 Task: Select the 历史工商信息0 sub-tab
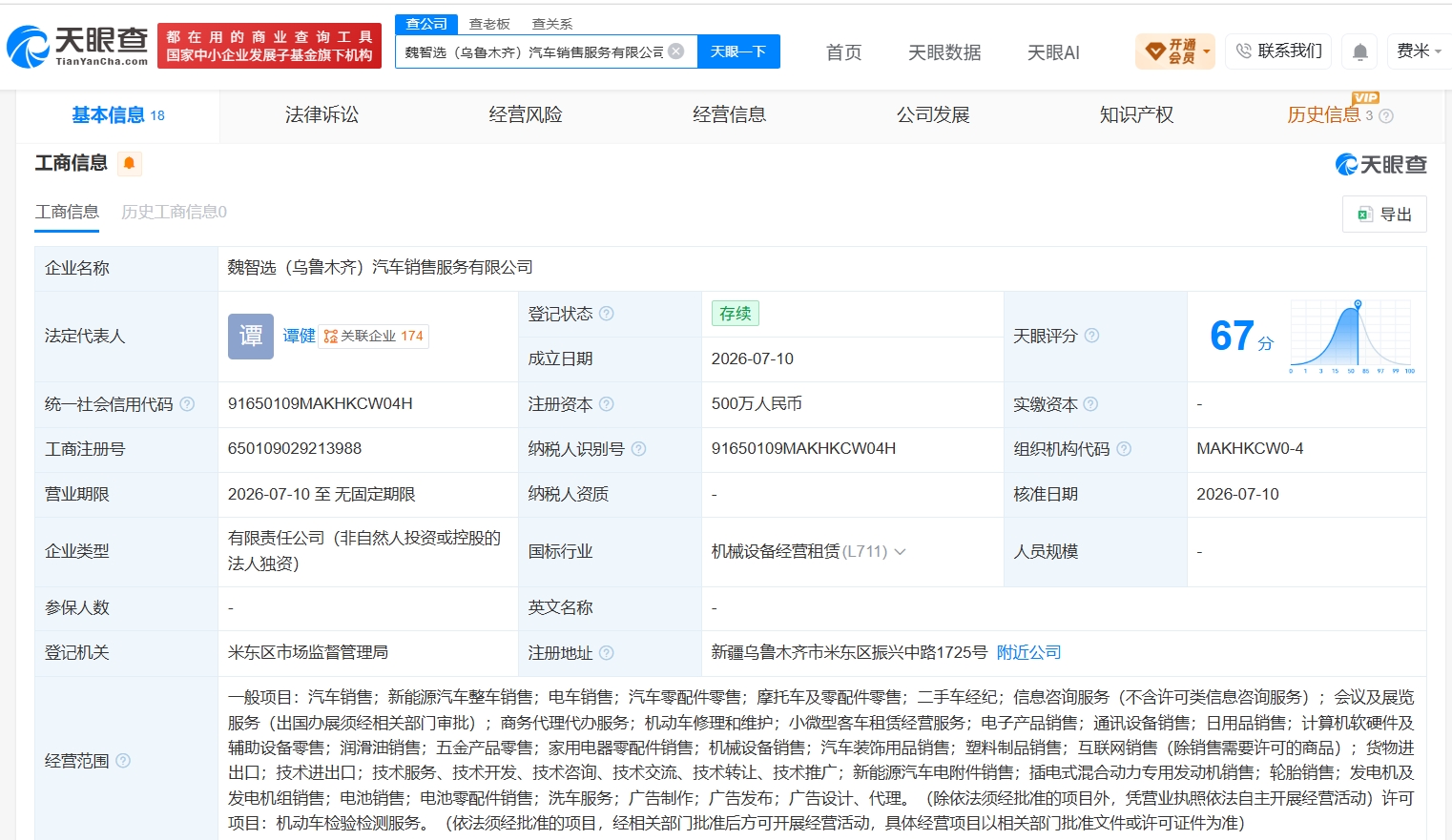[x=174, y=212]
